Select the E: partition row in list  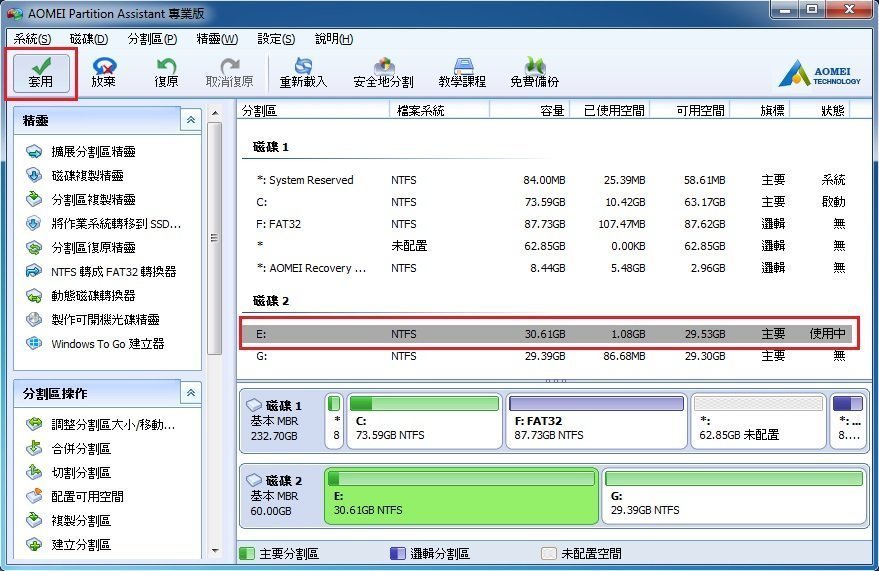tap(549, 334)
